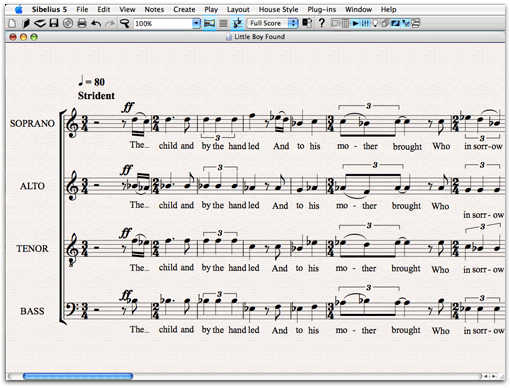Click the Export audio disc icon
This screenshot has width=510, height=388.
[x=68, y=23]
